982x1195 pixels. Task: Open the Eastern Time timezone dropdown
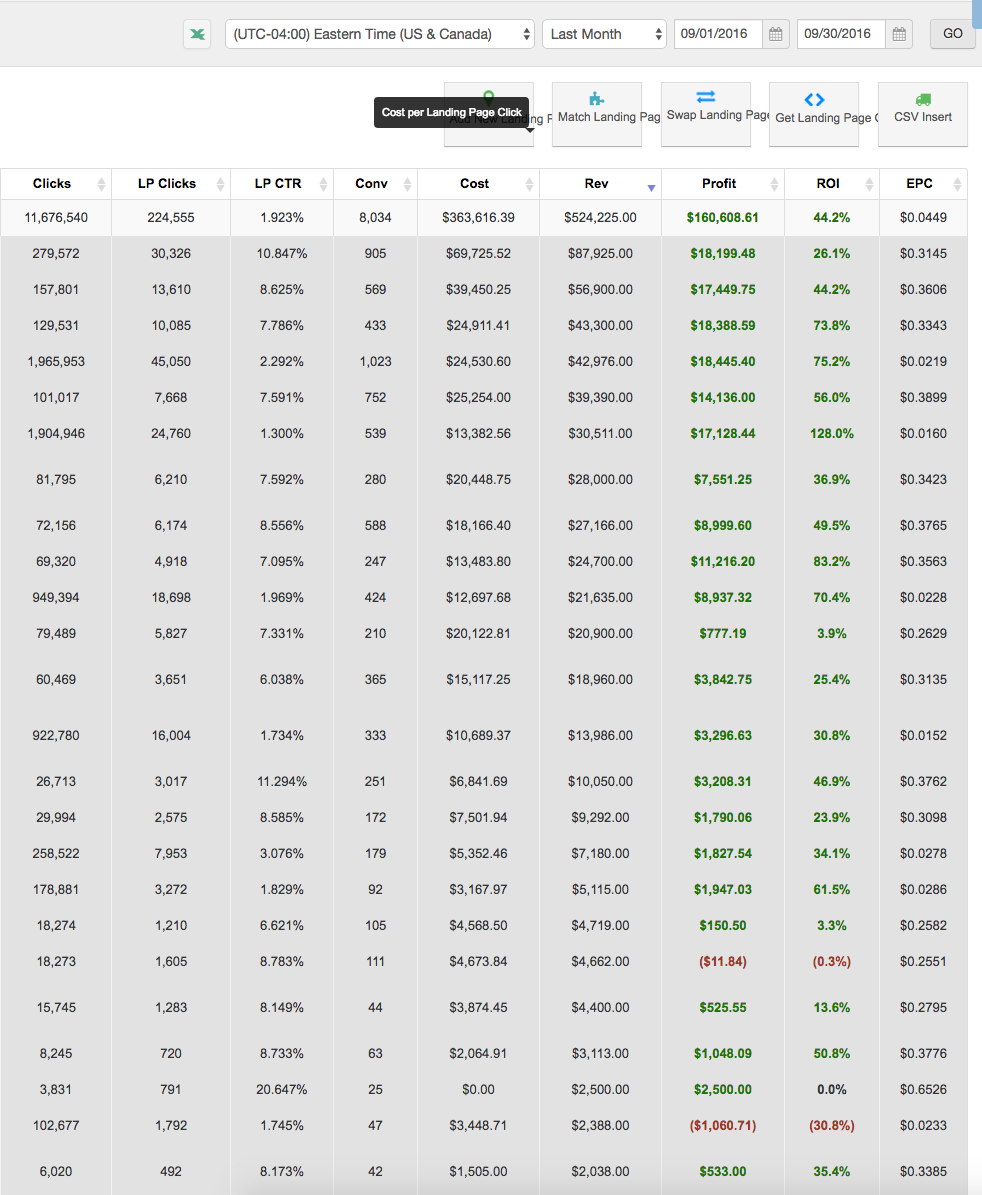(380, 34)
